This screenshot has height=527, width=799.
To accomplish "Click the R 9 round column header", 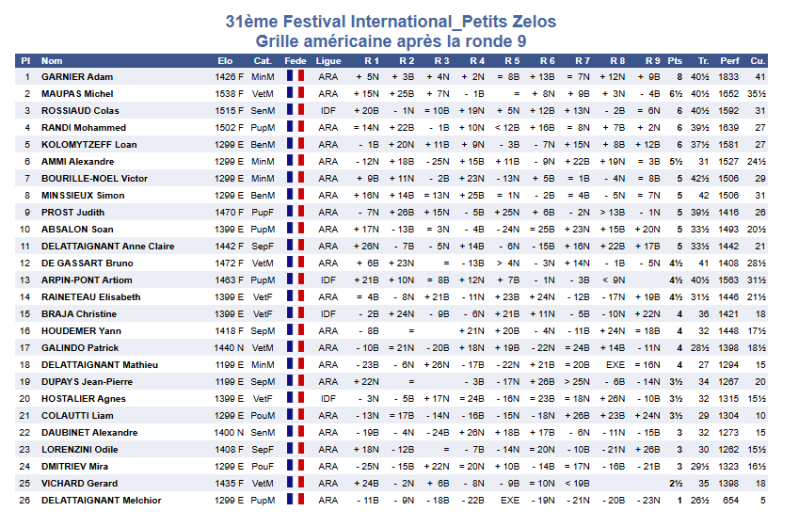I will (x=652, y=60).
